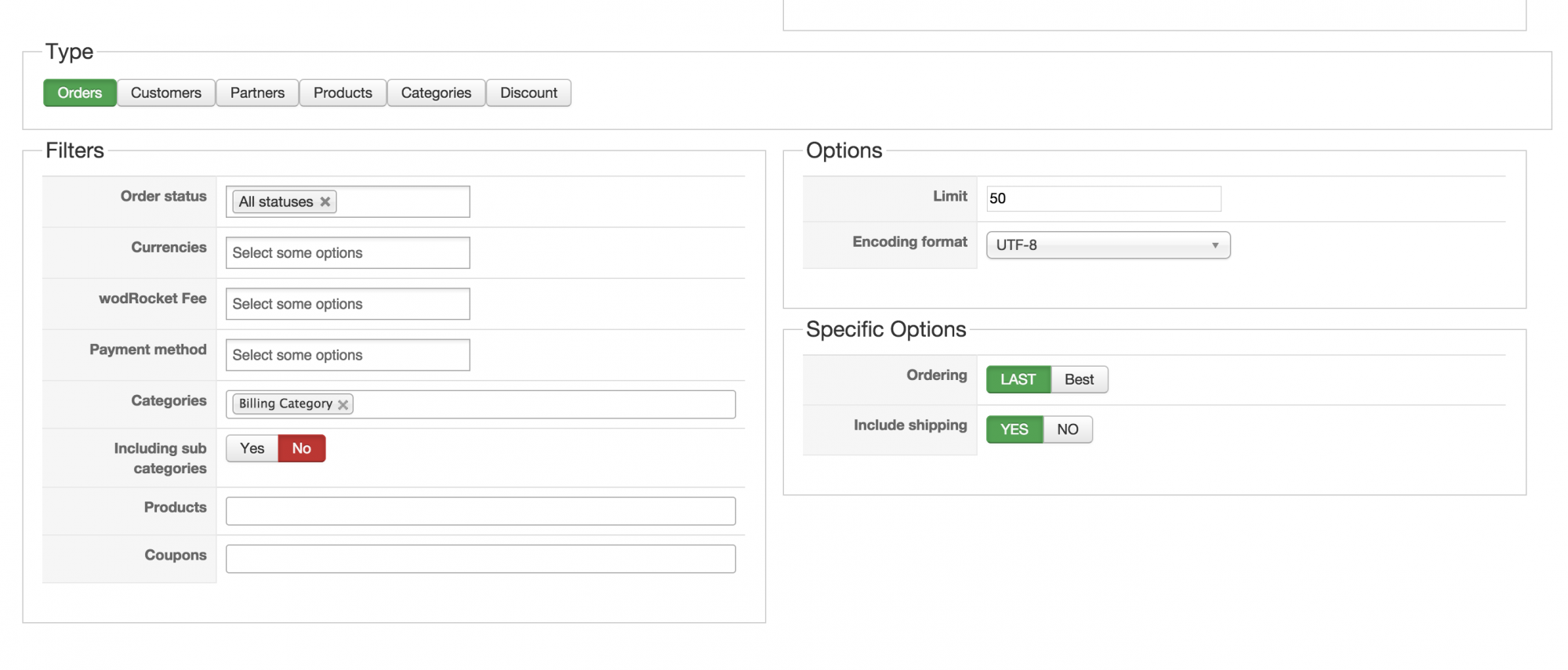Image resolution: width=1568 pixels, height=670 pixels.
Task: Enable Include shipping with YES
Action: [x=1014, y=429]
